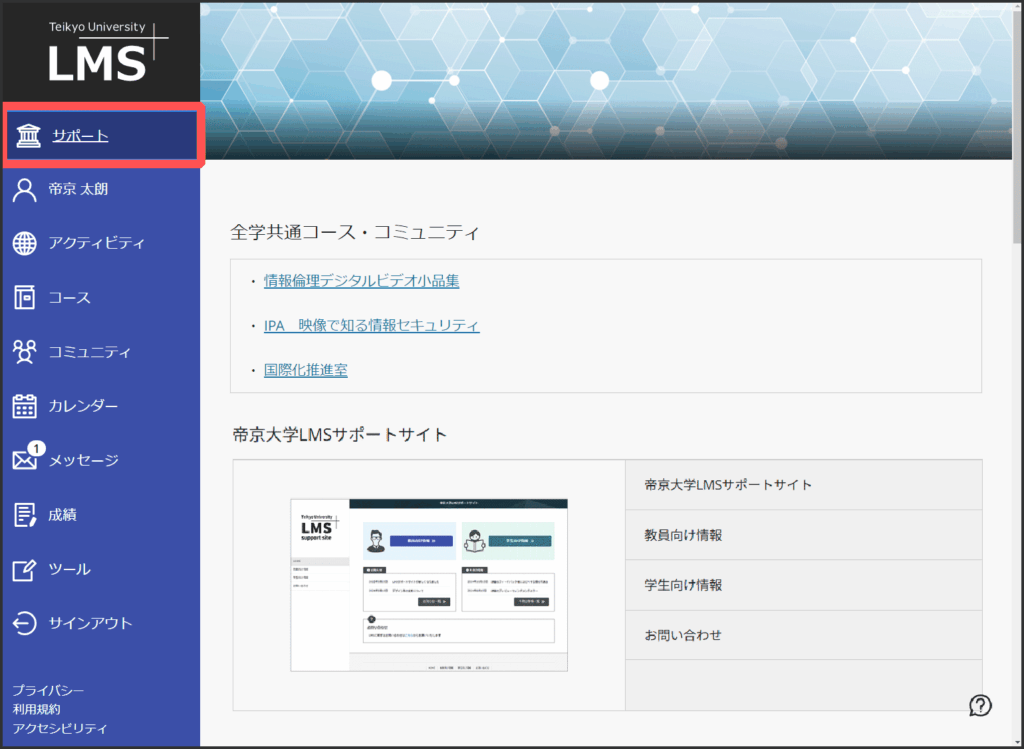Select コミュニティ in the sidebar

(90, 352)
